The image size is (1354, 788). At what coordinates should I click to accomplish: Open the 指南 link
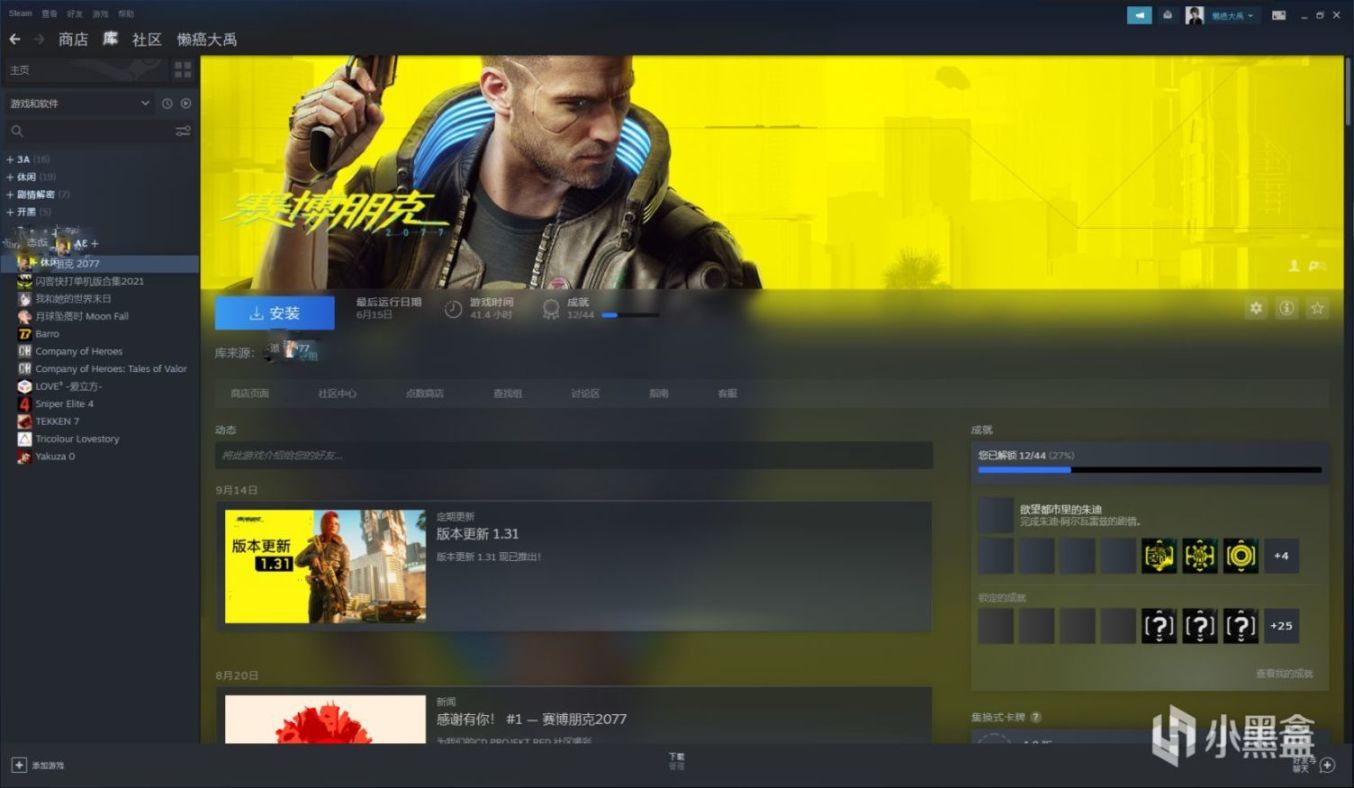click(658, 393)
